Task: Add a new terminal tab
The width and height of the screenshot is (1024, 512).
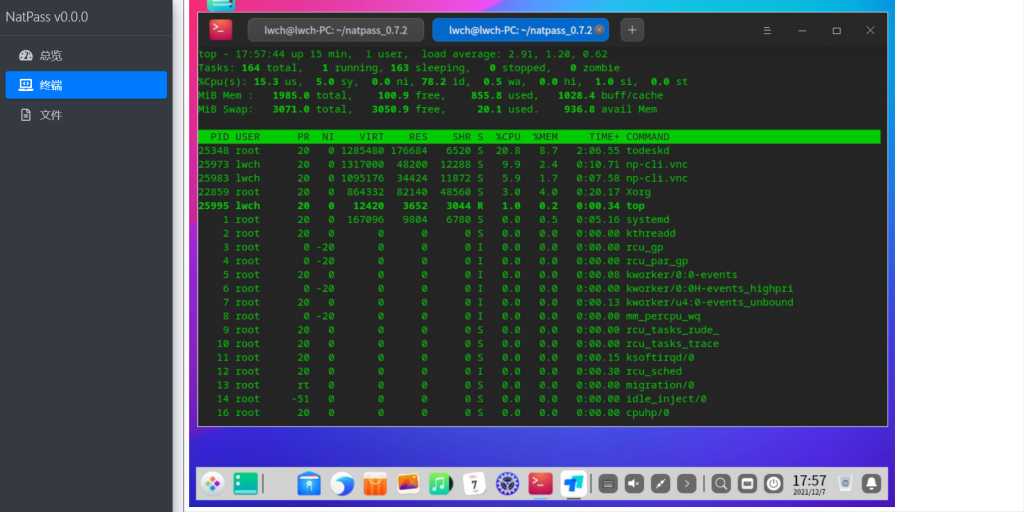Action: pyautogui.click(x=632, y=30)
